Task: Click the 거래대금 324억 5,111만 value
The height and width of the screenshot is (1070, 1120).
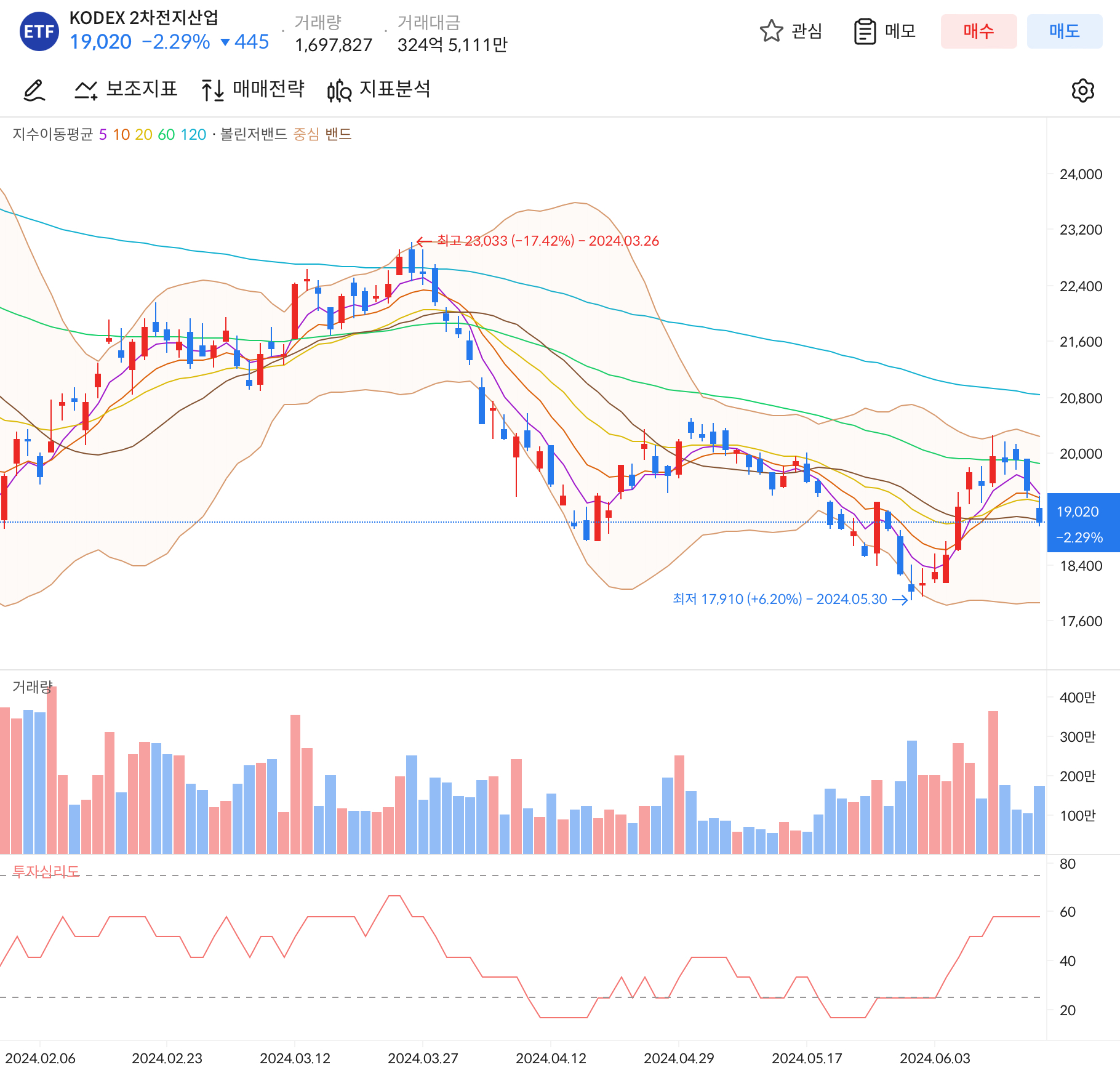Action: point(452,45)
